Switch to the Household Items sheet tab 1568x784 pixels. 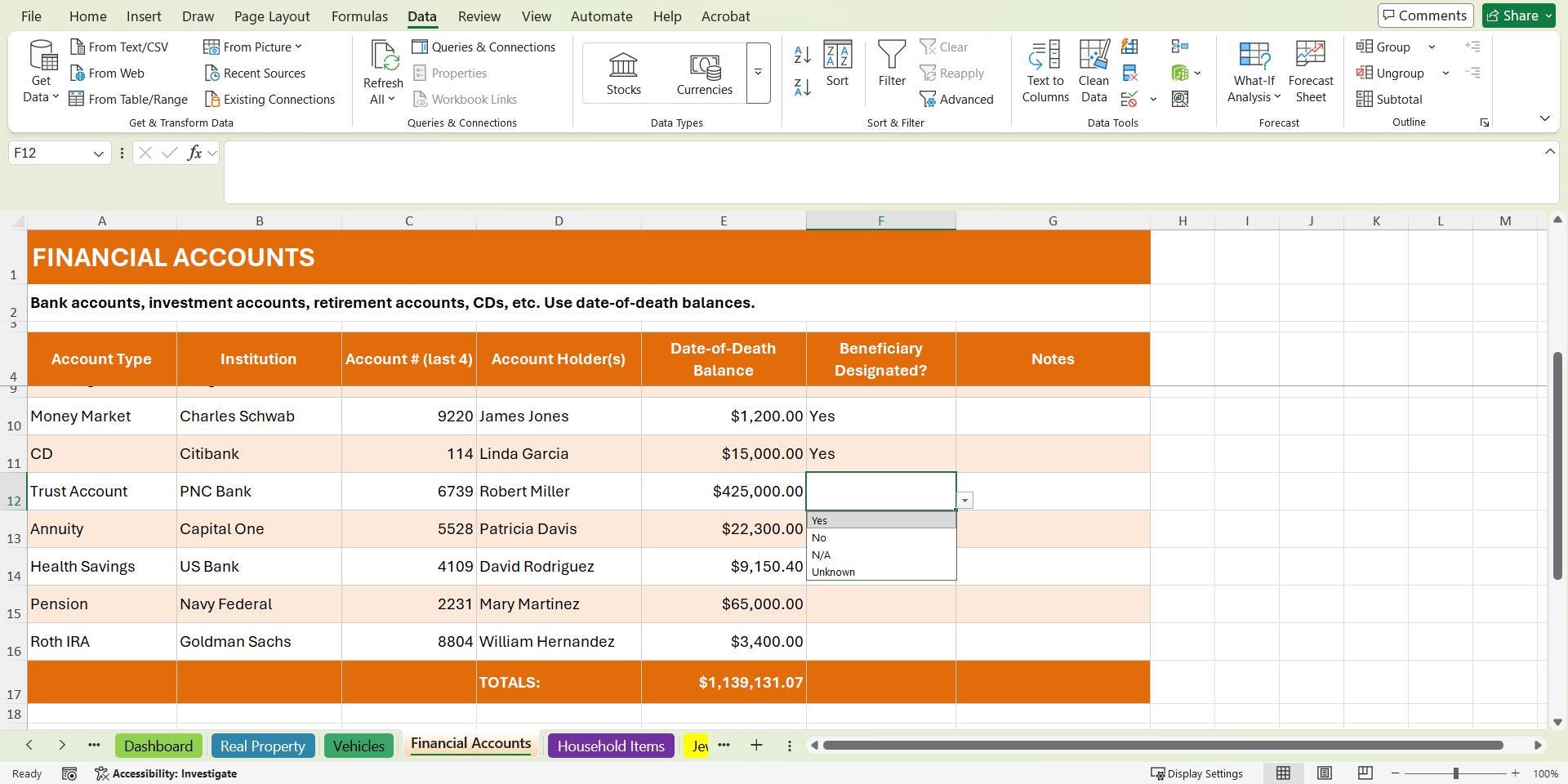[611, 746]
